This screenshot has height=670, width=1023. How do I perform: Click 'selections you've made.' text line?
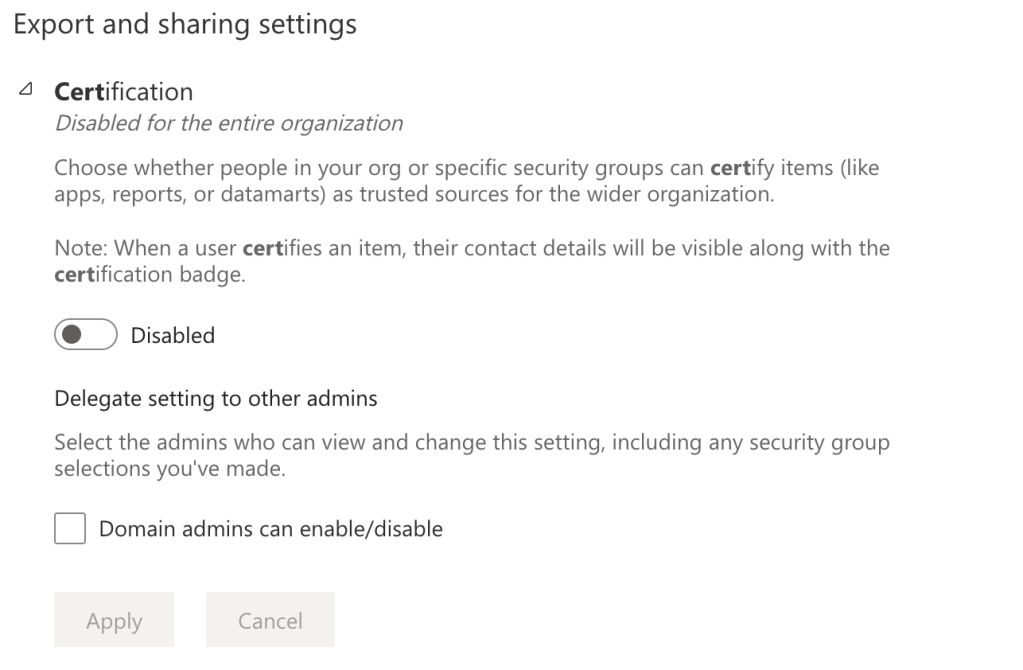tap(169, 469)
